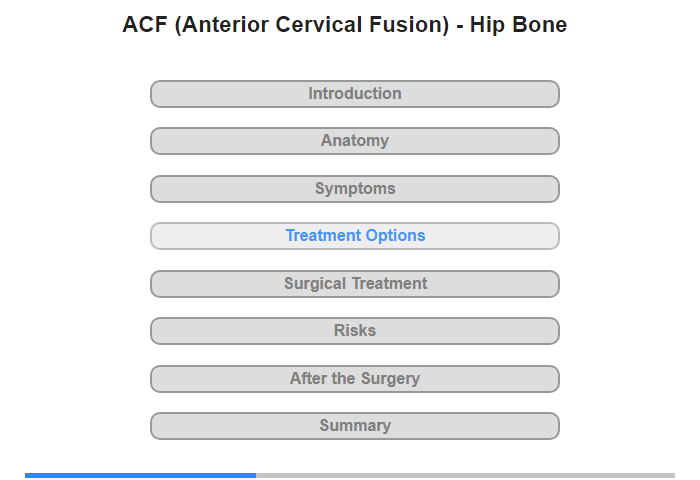Select the Symptoms menu button
The height and width of the screenshot is (480, 700).
[354, 189]
